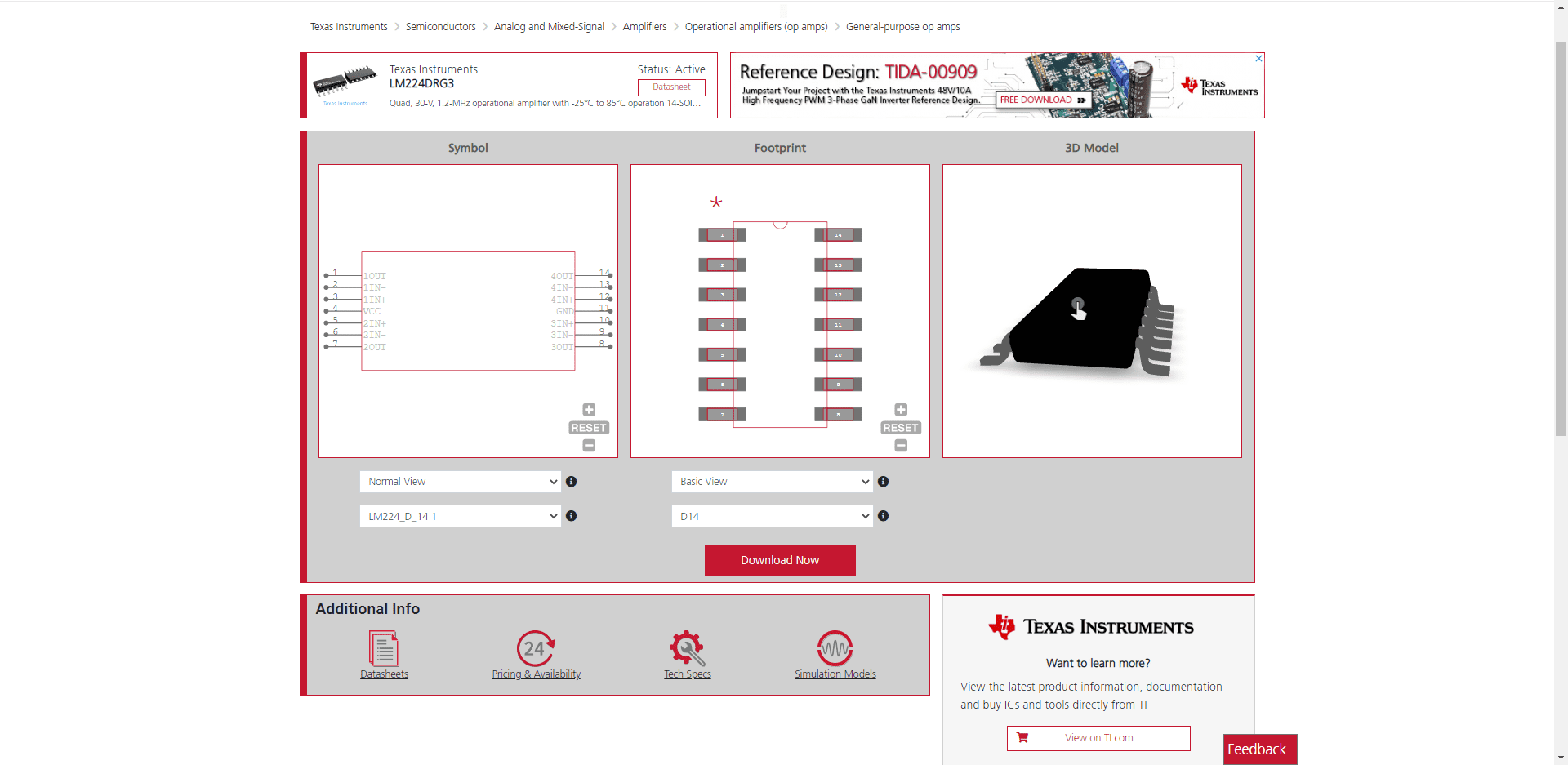Click FREE DOWNLOAD in the reference design ad

tap(1043, 100)
